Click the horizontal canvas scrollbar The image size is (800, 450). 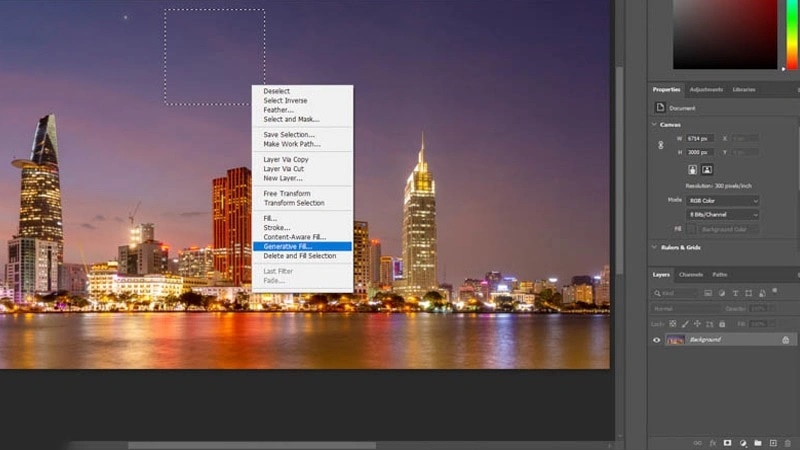(x=252, y=445)
